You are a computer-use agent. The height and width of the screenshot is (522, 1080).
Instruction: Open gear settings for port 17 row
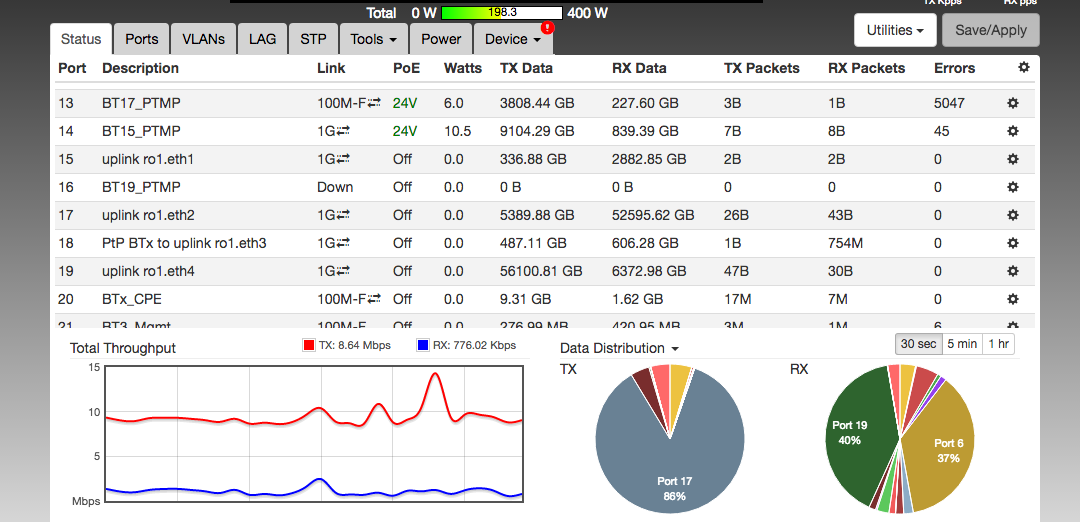[1012, 215]
